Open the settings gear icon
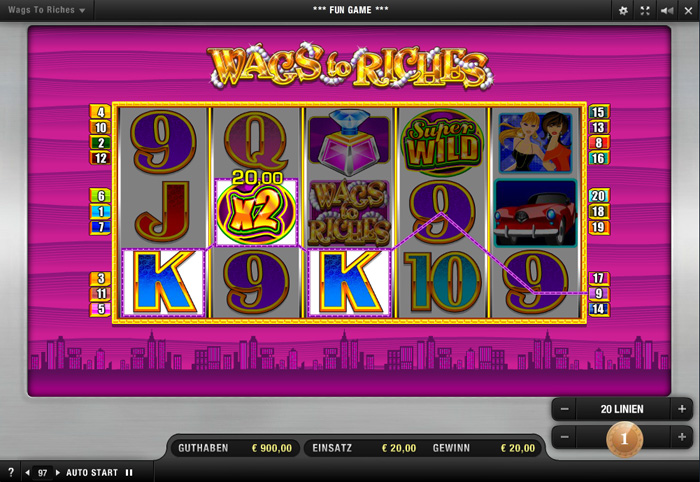700x482 pixels. pyautogui.click(x=623, y=11)
